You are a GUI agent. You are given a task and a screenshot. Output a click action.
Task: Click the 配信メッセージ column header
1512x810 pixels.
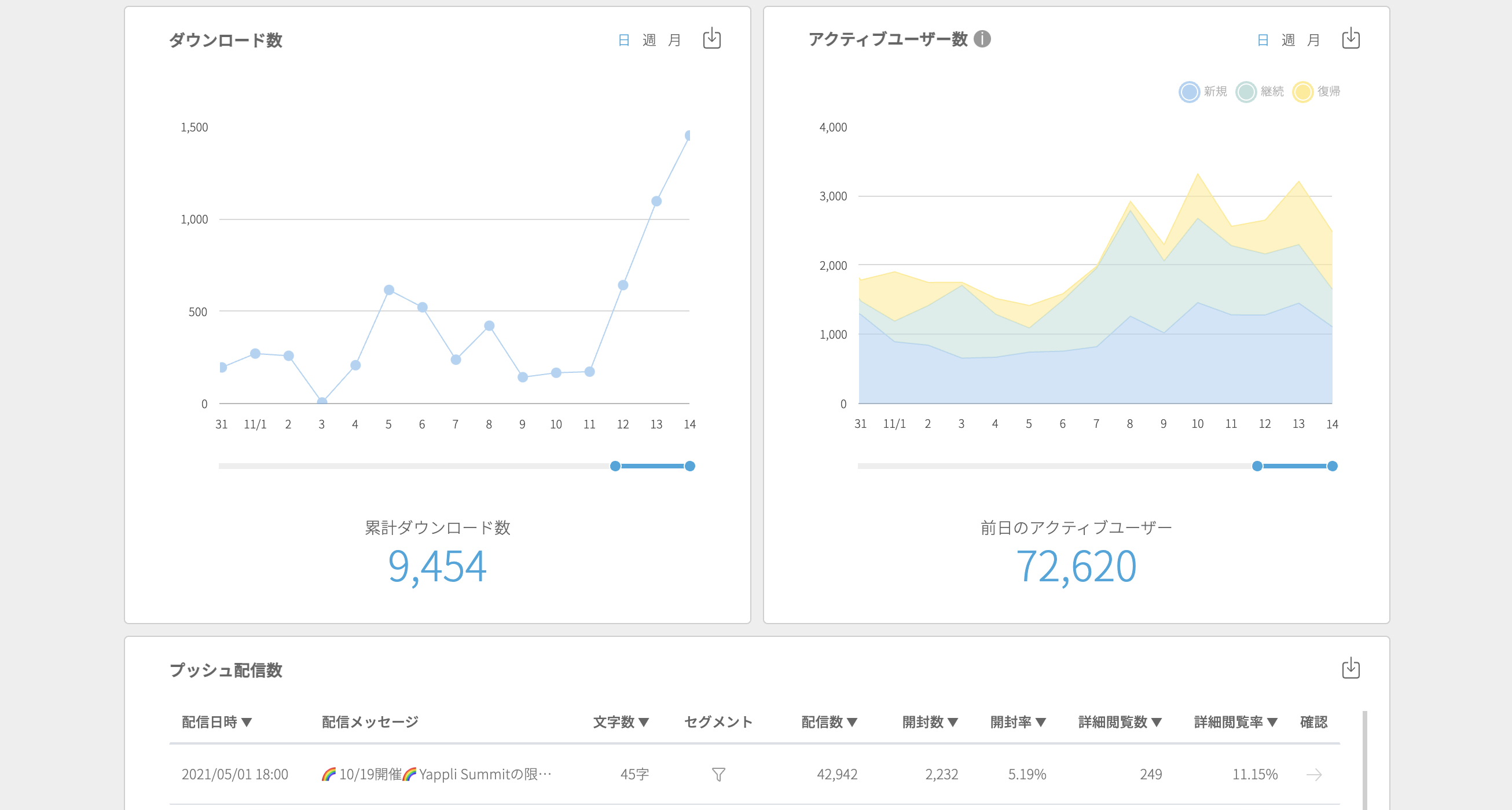pyautogui.click(x=370, y=722)
